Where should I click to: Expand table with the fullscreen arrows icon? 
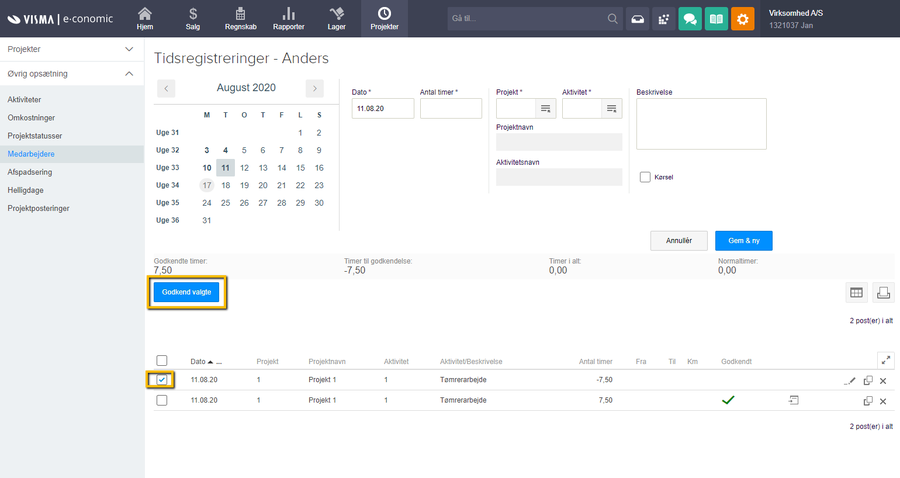click(x=883, y=360)
